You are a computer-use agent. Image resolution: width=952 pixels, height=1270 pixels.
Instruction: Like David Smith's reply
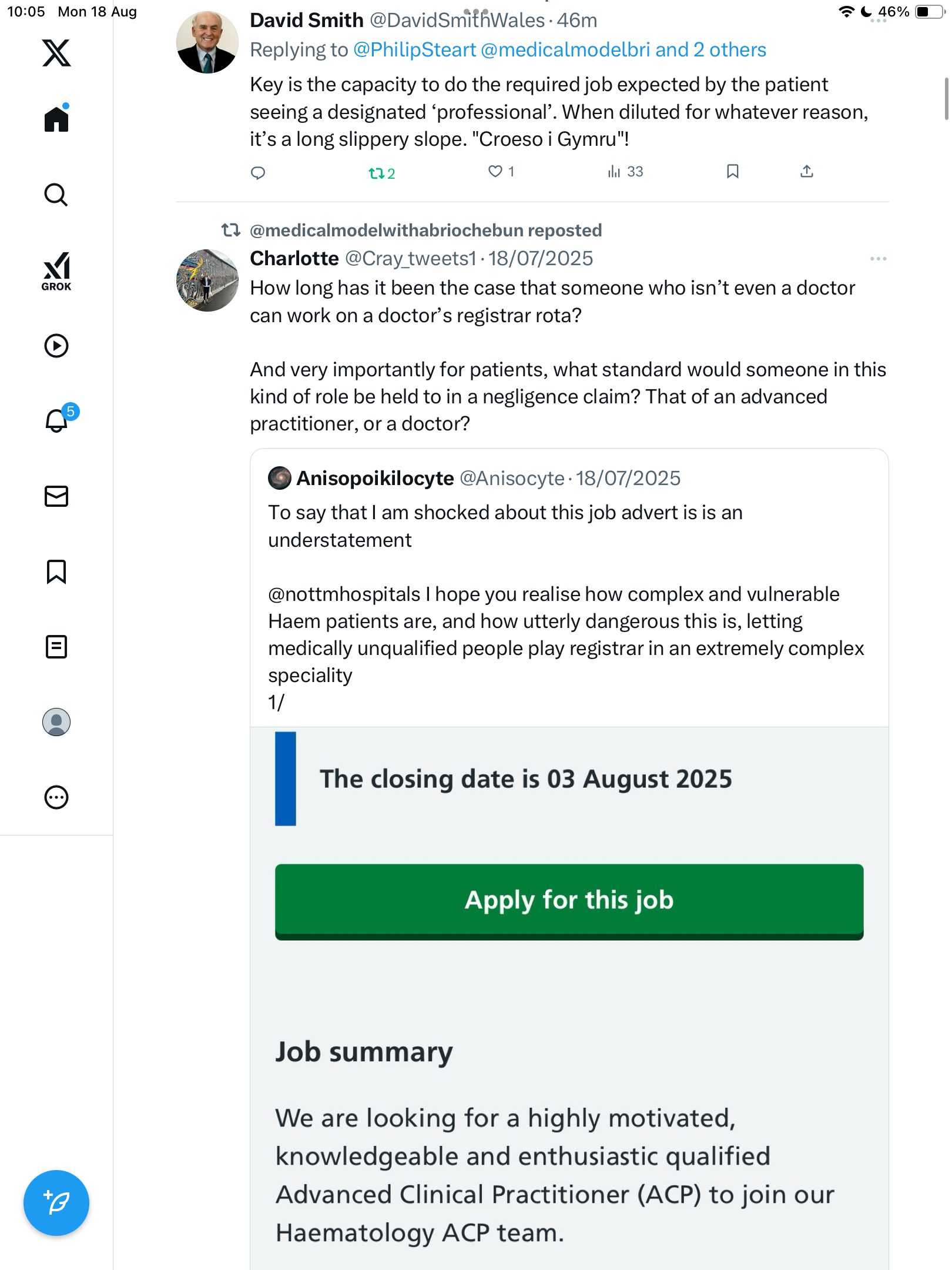[495, 172]
